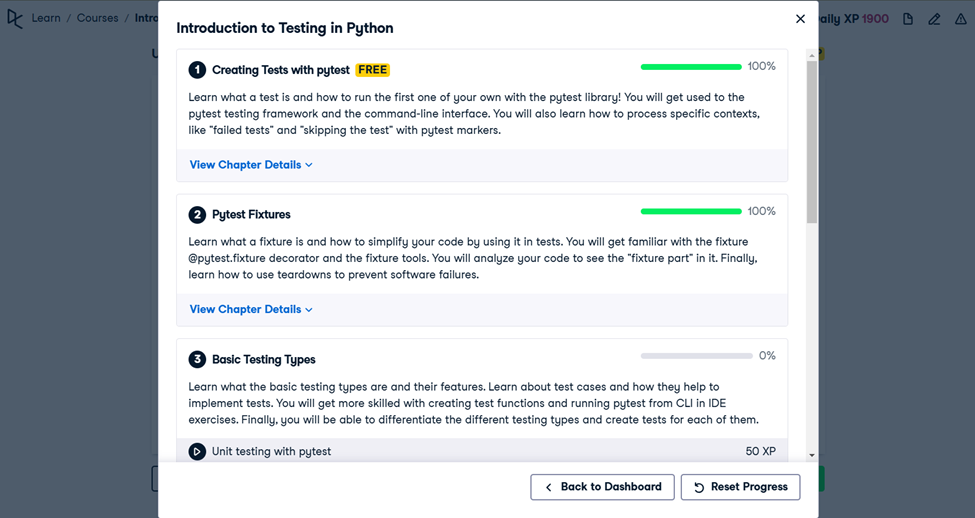Viewport: 975px width, 518px height.
Task: Expand View Chapter Details for Creating Tests with pytest
Action: pos(251,165)
